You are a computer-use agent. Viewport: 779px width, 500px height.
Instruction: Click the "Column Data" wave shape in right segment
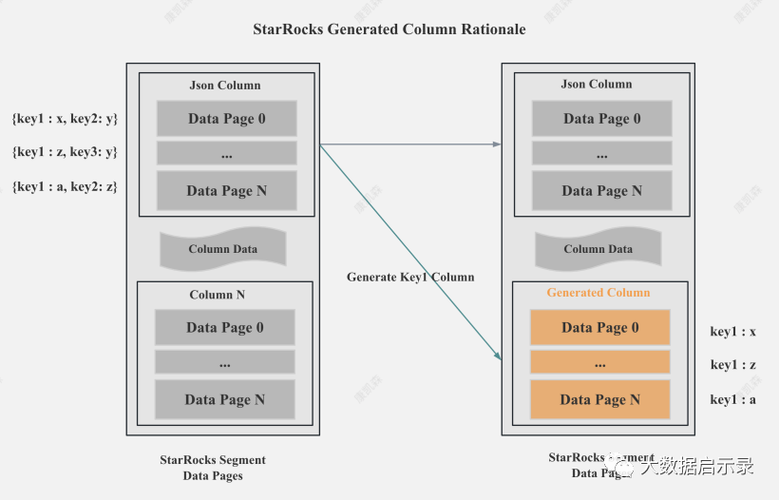point(598,249)
